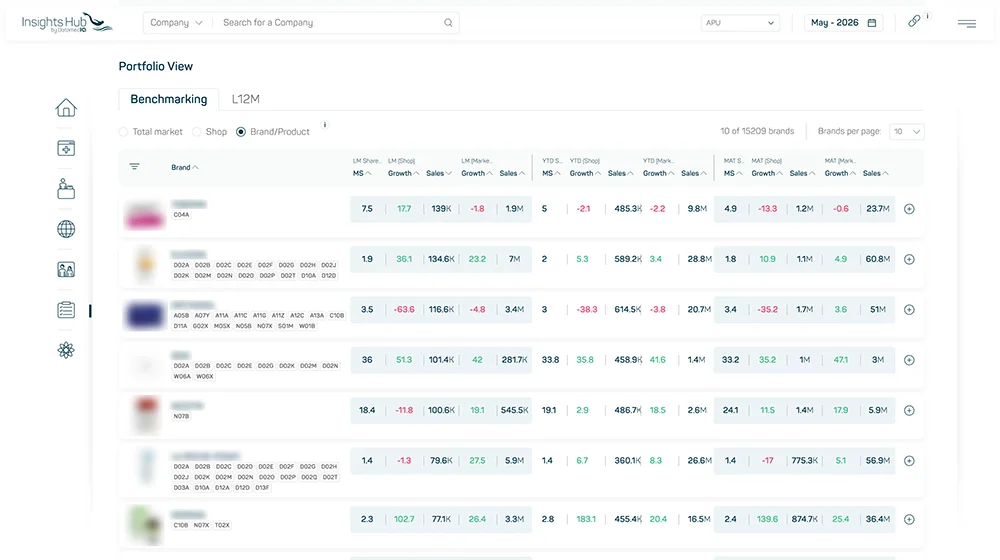Click the link chain icon
This screenshot has width=1000, height=560.
[914, 21]
